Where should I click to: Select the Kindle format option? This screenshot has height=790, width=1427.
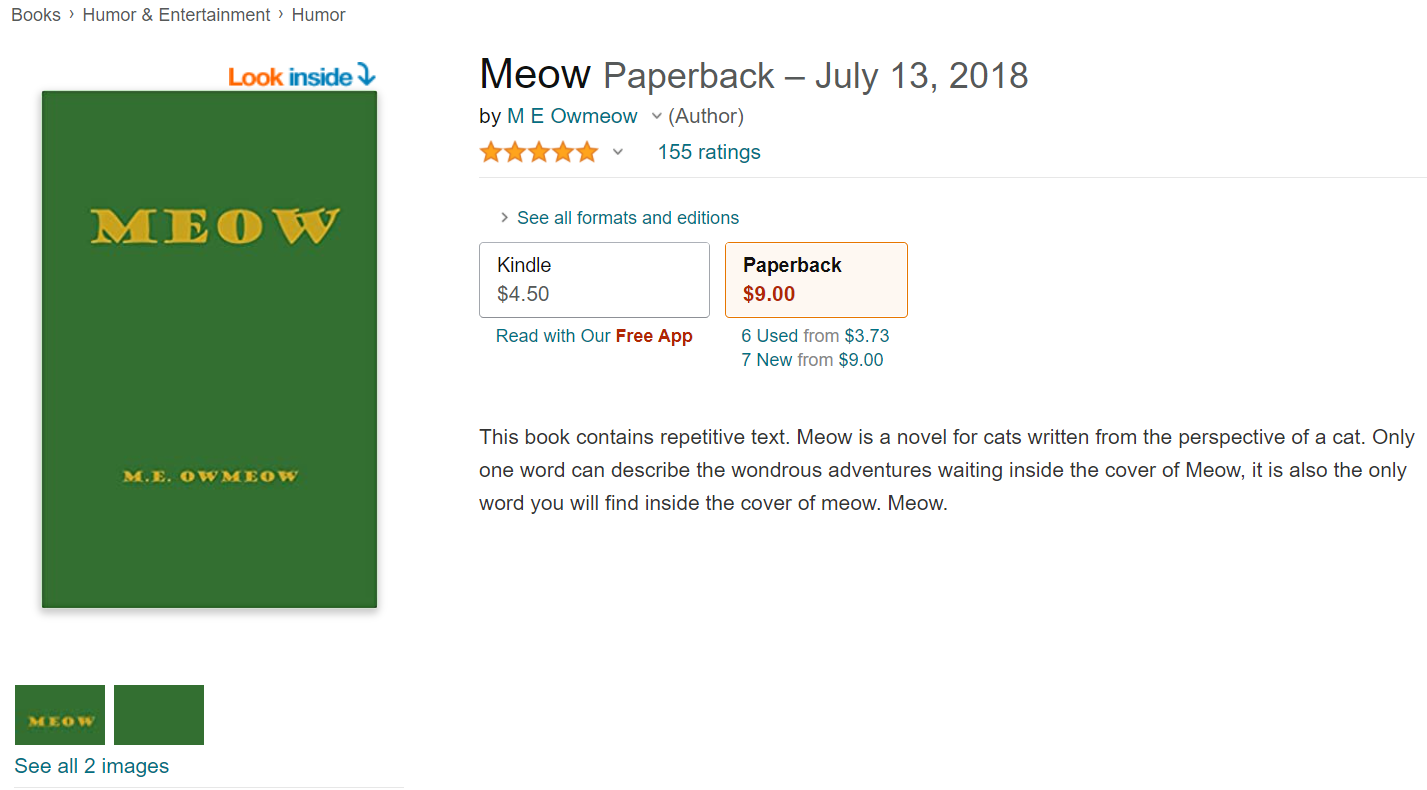click(x=594, y=279)
